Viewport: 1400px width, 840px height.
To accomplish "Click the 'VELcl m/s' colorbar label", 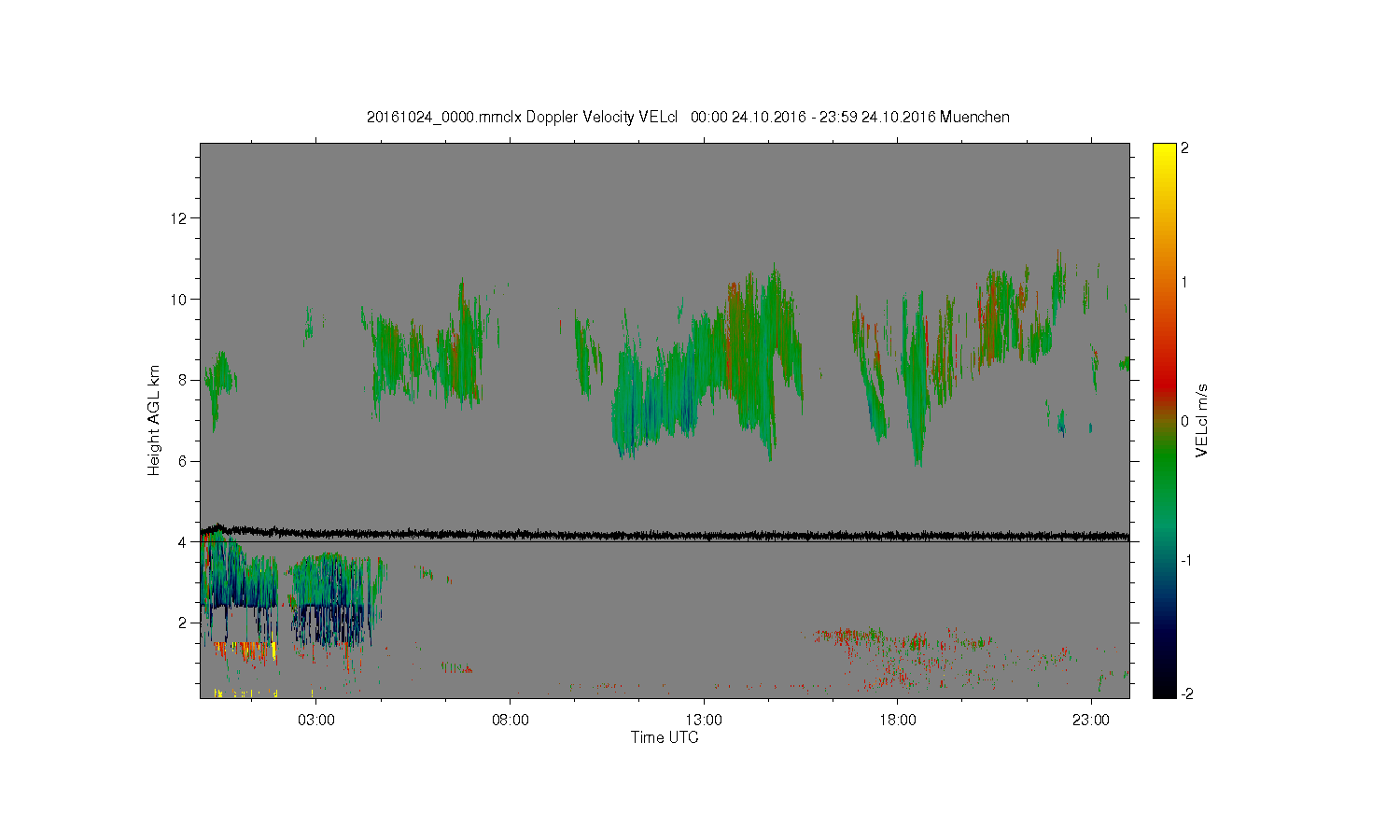I will tap(1202, 420).
